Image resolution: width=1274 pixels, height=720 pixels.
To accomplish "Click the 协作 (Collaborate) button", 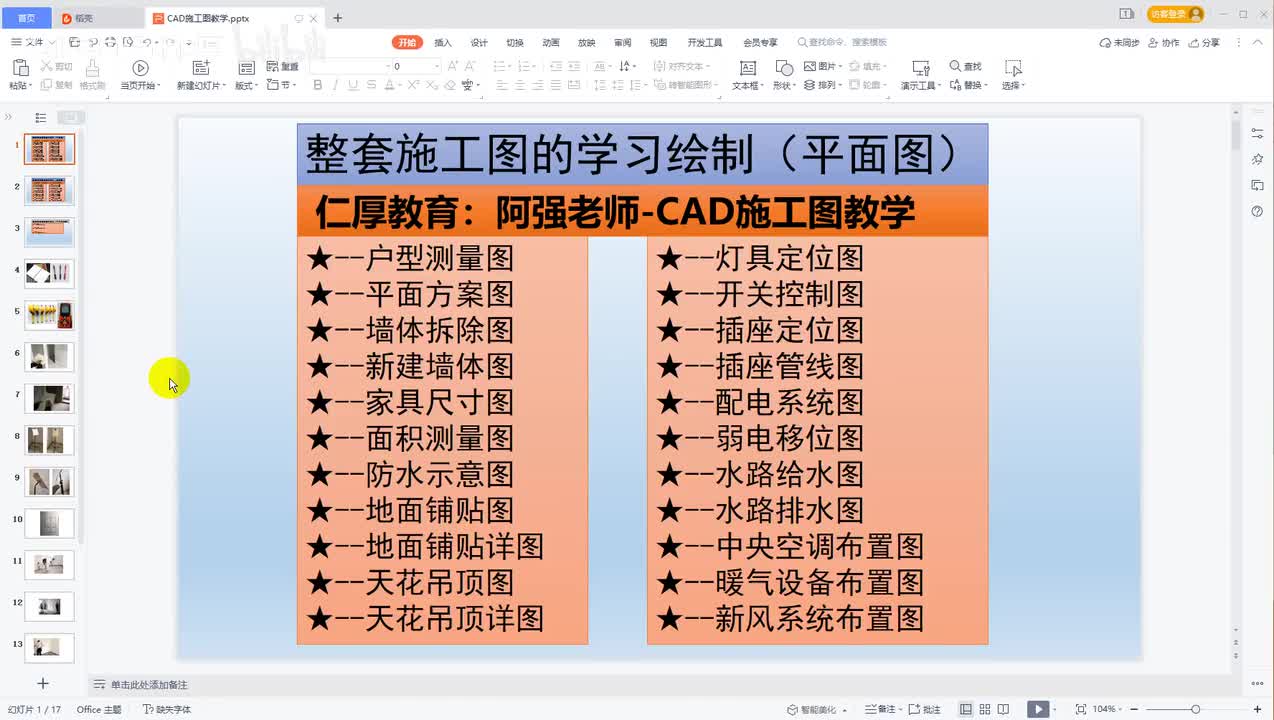I will [1164, 43].
